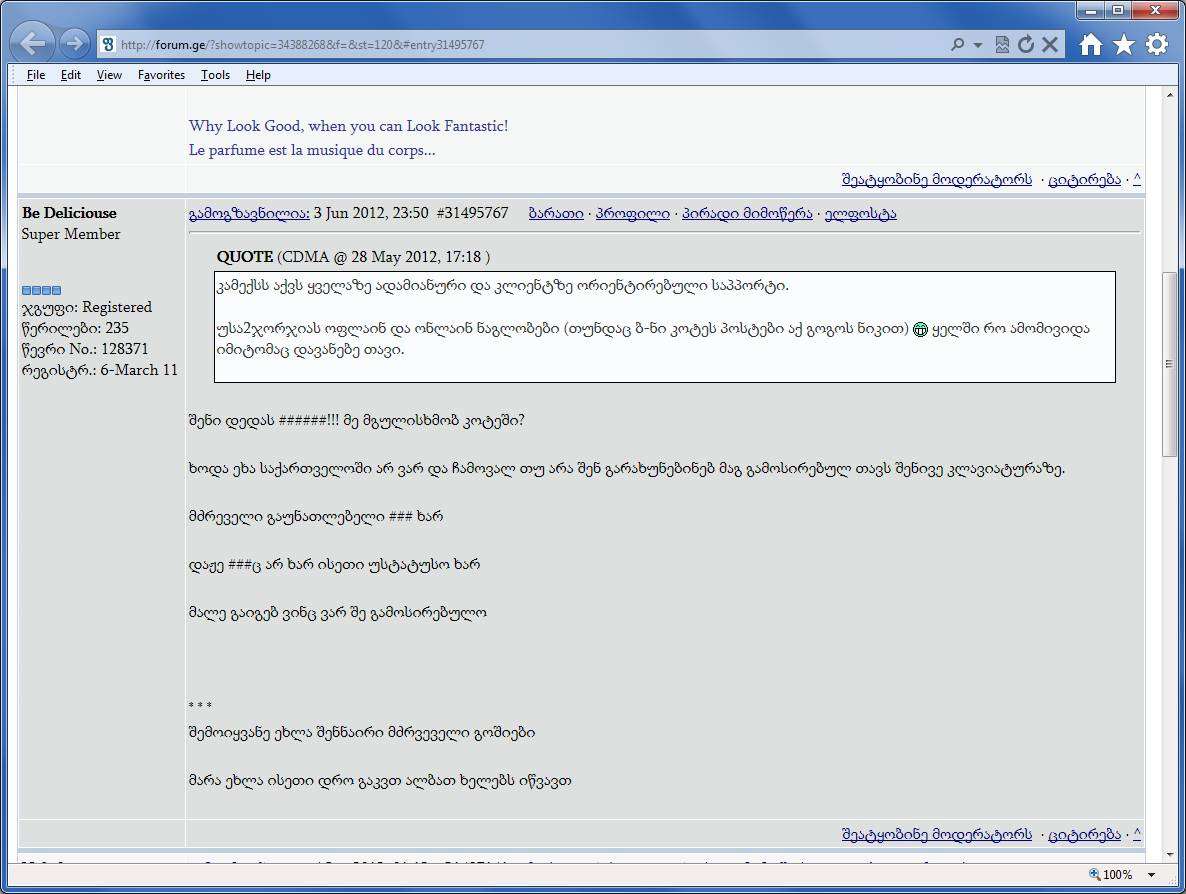Open Favorites star icon
This screenshot has height=894, width=1186.
1124,45
